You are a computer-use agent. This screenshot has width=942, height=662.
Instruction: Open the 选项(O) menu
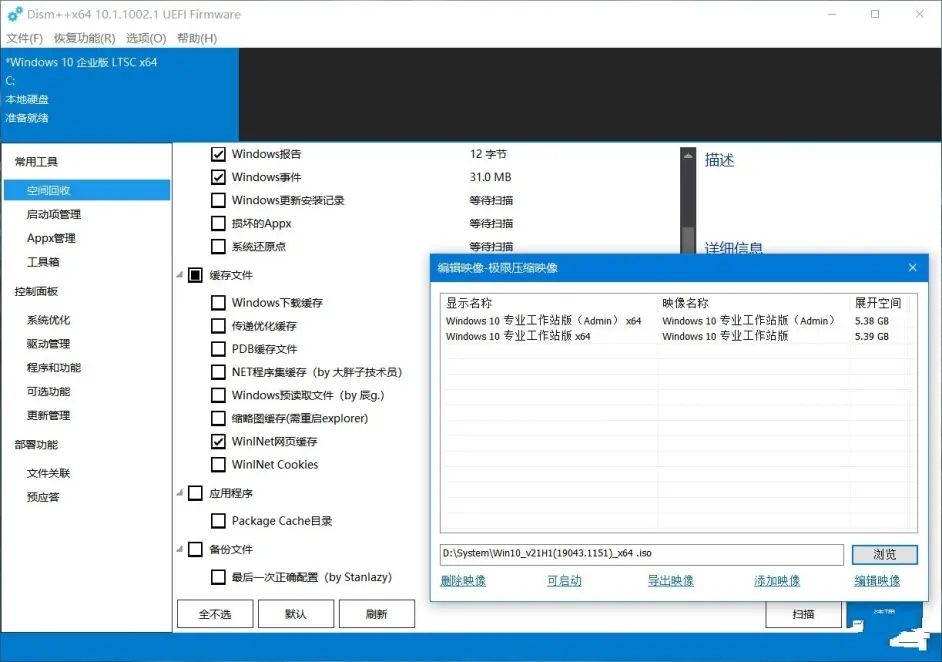tap(146, 38)
